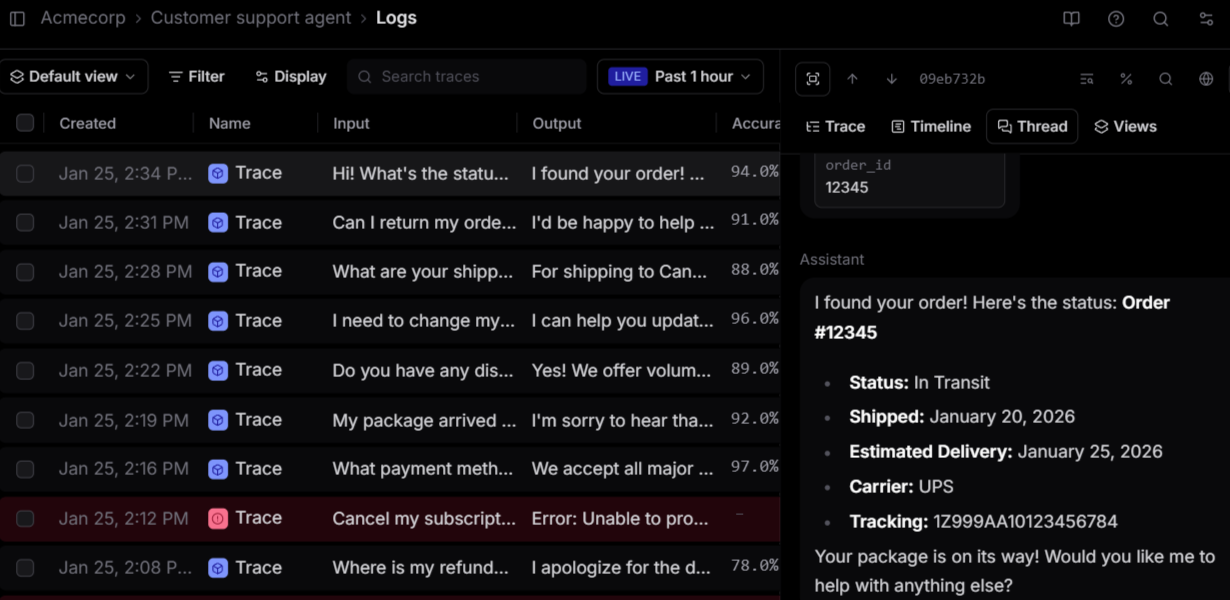
Task: Click the help question mark icon
Action: point(1116,18)
